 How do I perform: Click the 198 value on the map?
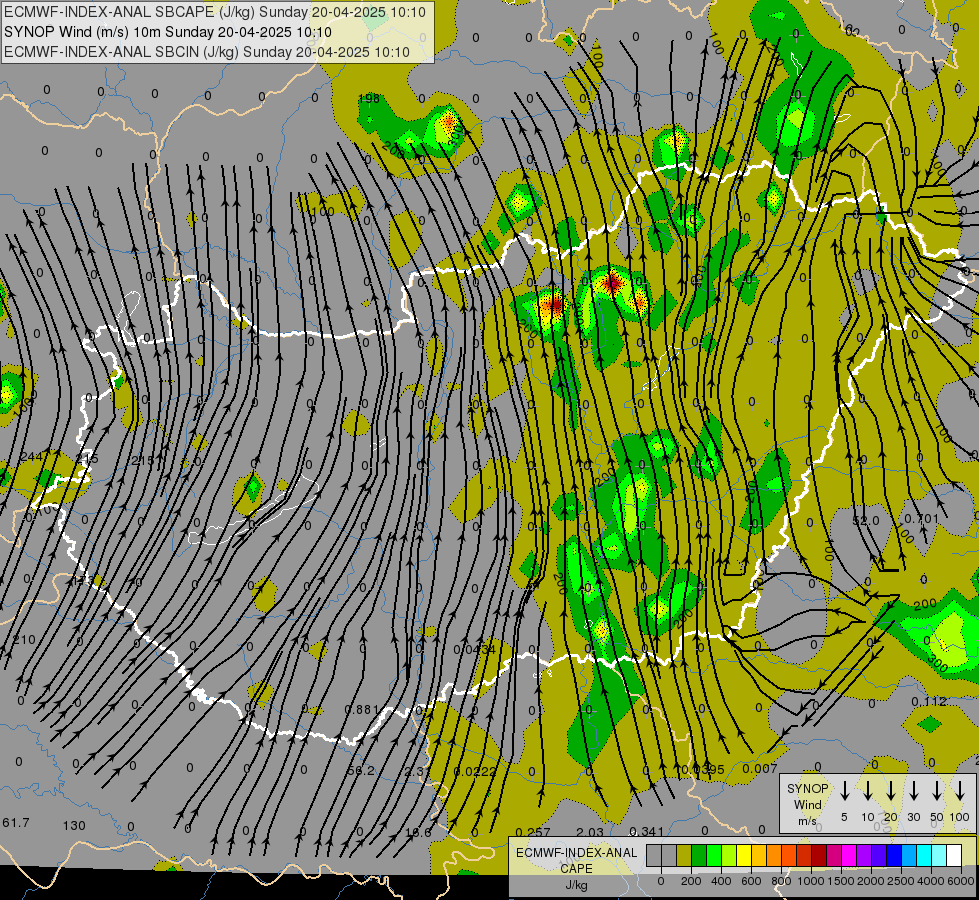coord(369,99)
